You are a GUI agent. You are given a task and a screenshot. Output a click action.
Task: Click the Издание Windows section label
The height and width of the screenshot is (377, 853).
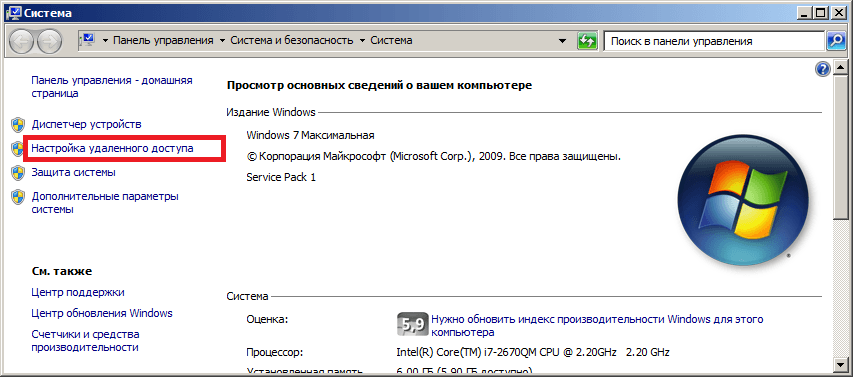click(271, 113)
